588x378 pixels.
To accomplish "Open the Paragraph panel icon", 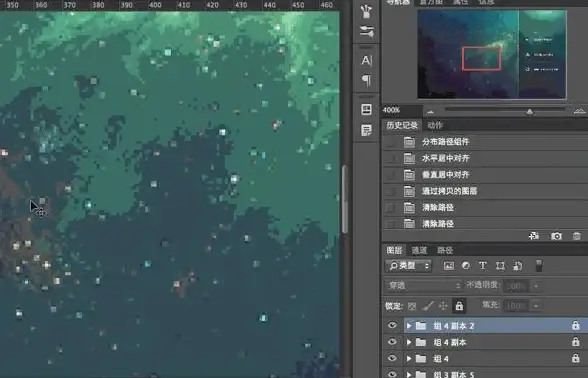I will (366, 81).
